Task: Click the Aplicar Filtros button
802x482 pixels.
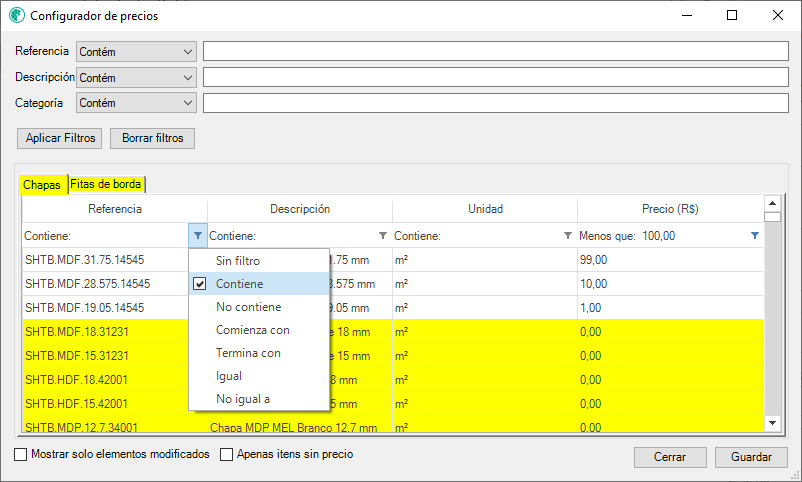Action: (60, 138)
